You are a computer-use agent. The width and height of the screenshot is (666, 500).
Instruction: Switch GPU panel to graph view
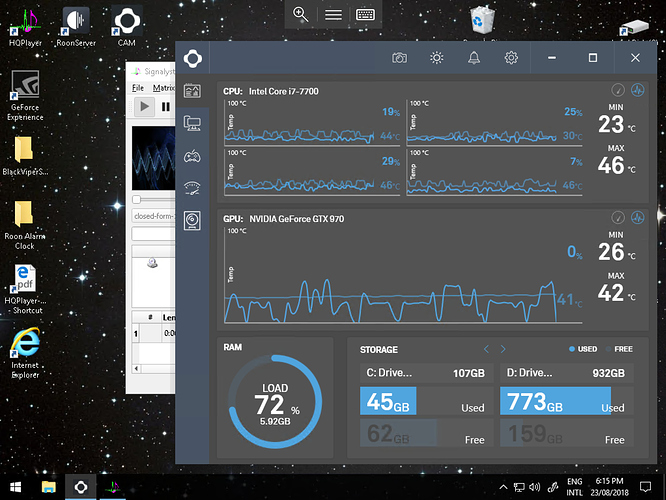[x=638, y=218]
